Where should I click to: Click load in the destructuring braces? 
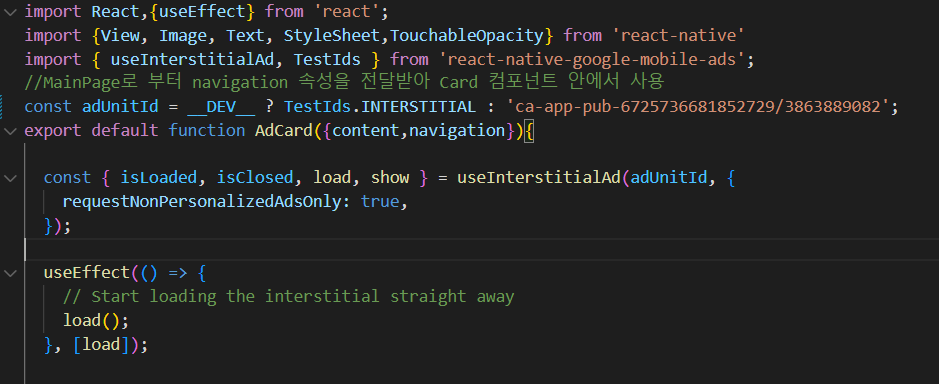(x=332, y=178)
